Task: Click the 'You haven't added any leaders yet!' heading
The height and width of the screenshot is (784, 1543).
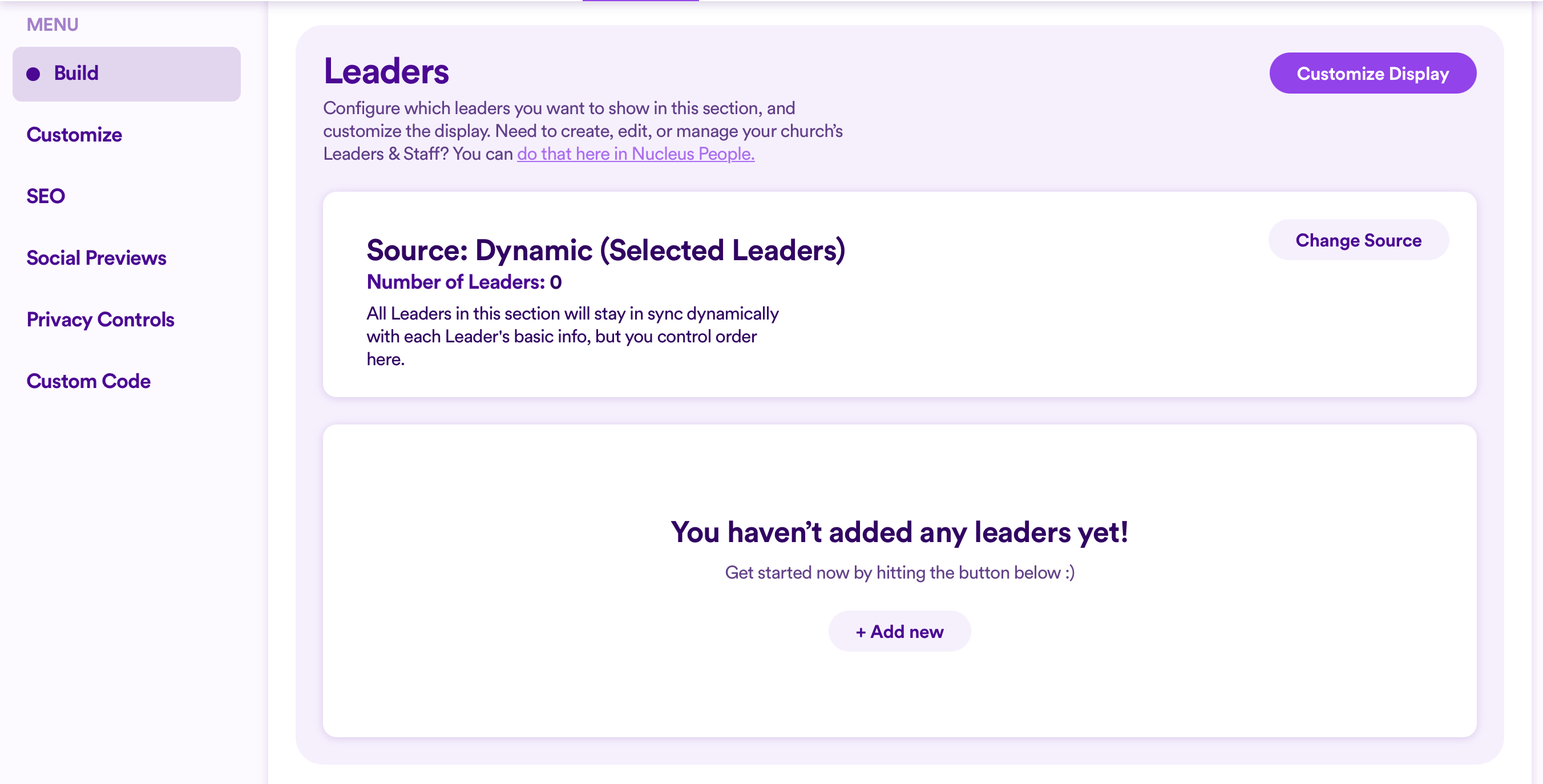Action: click(899, 532)
